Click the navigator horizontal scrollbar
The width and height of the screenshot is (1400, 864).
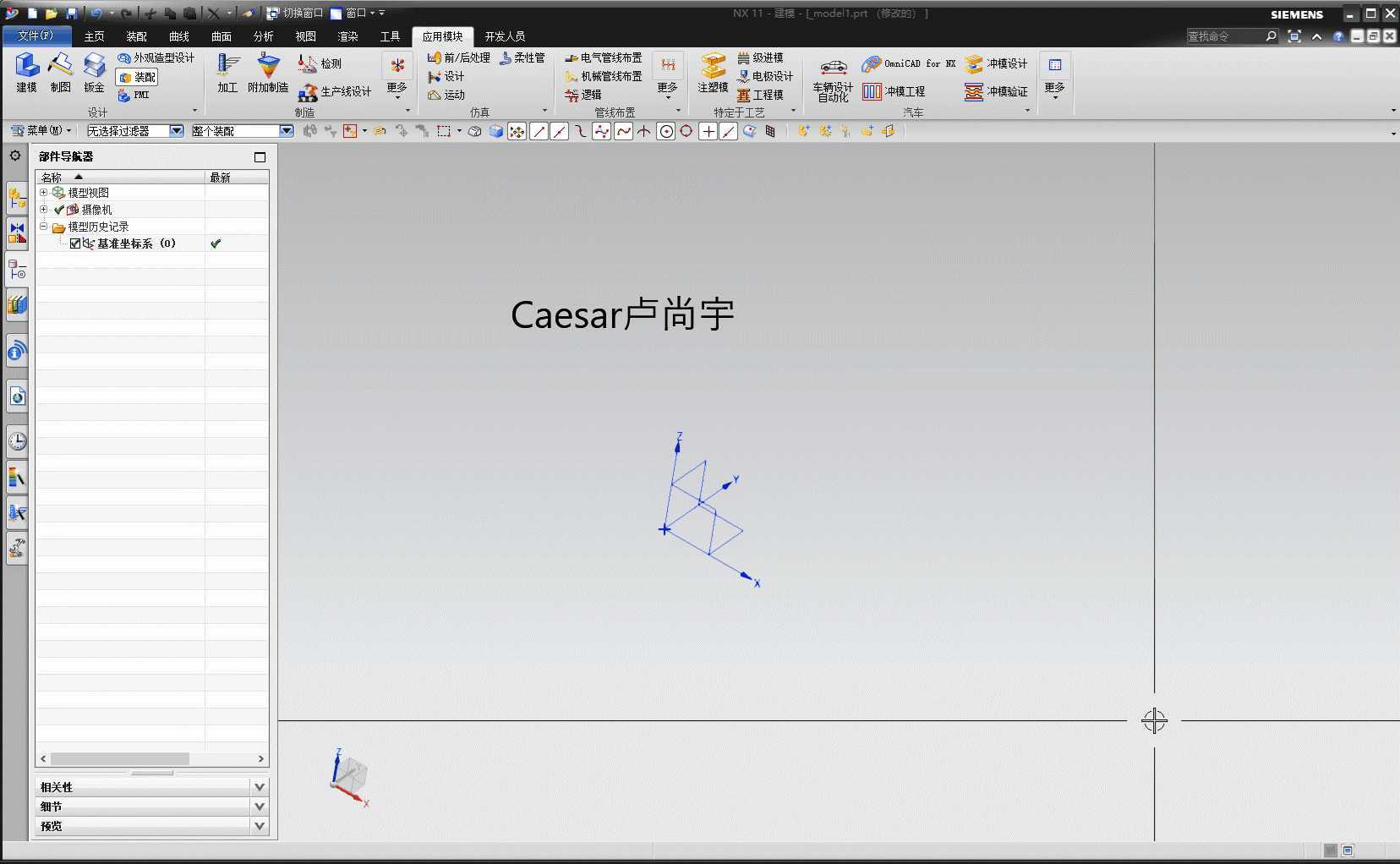119,759
